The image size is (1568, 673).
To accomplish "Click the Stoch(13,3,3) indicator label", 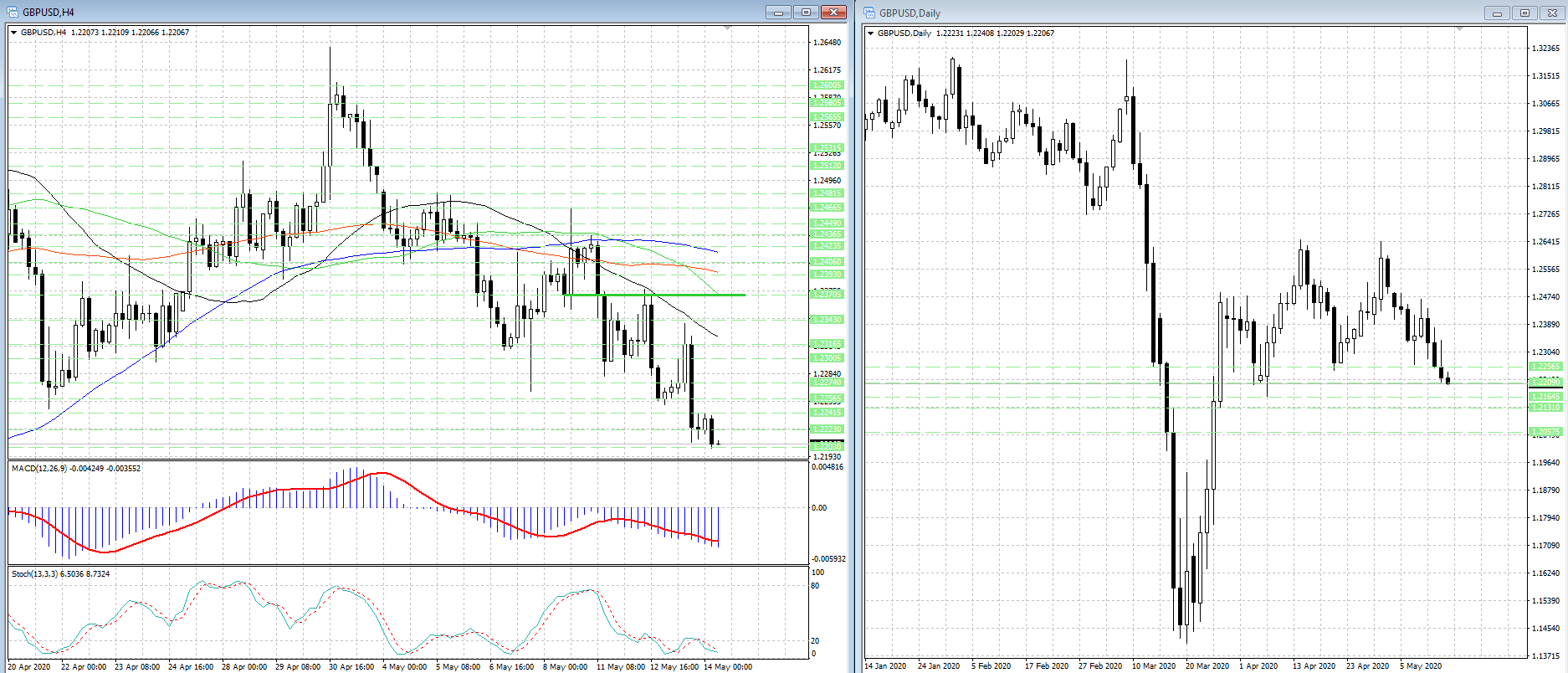I will tap(60, 574).
